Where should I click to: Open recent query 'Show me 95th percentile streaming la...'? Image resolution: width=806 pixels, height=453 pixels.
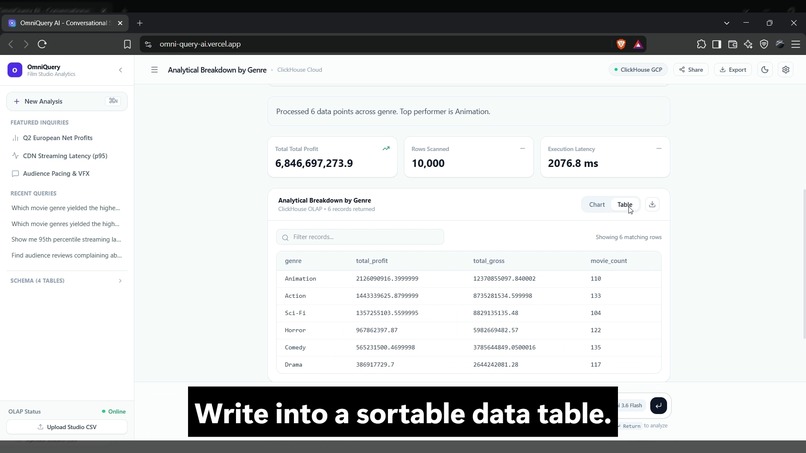coord(67,240)
